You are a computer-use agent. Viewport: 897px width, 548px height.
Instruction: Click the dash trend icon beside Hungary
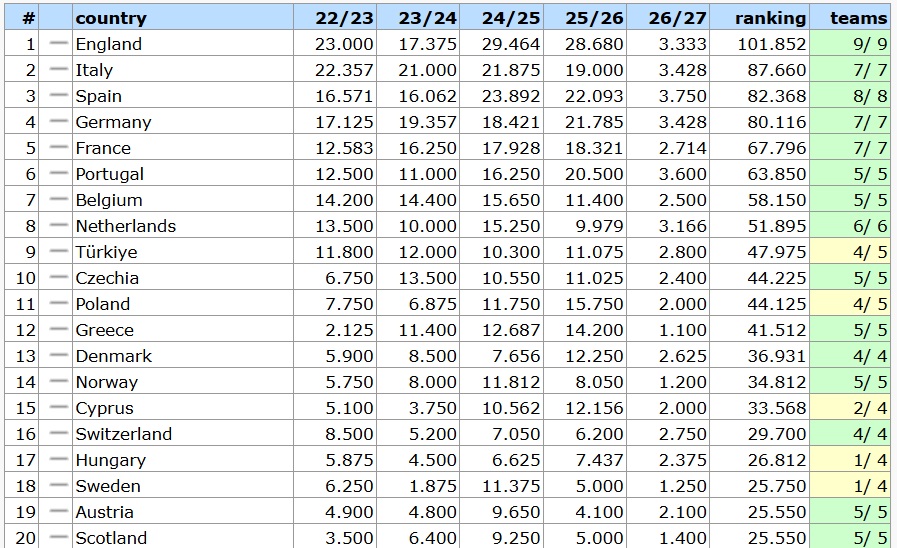pyautogui.click(x=58, y=459)
